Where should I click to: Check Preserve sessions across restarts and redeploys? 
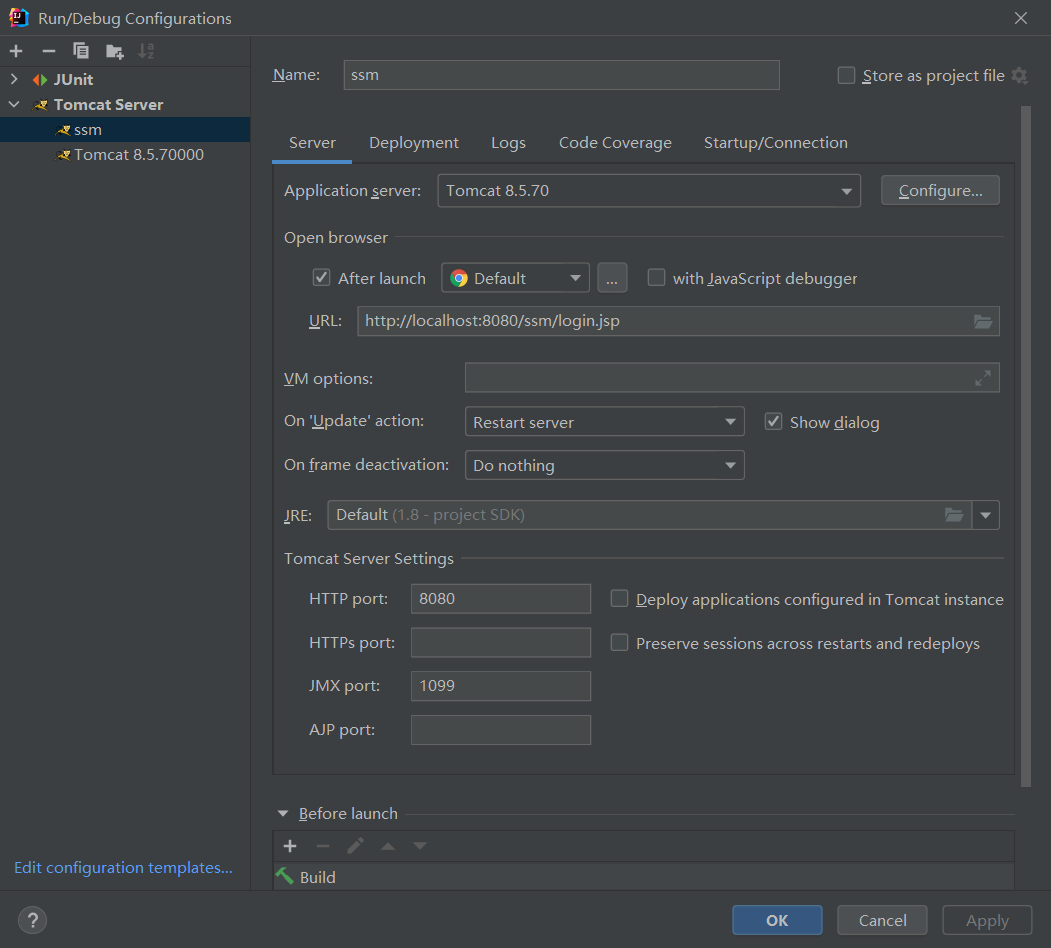(x=619, y=643)
